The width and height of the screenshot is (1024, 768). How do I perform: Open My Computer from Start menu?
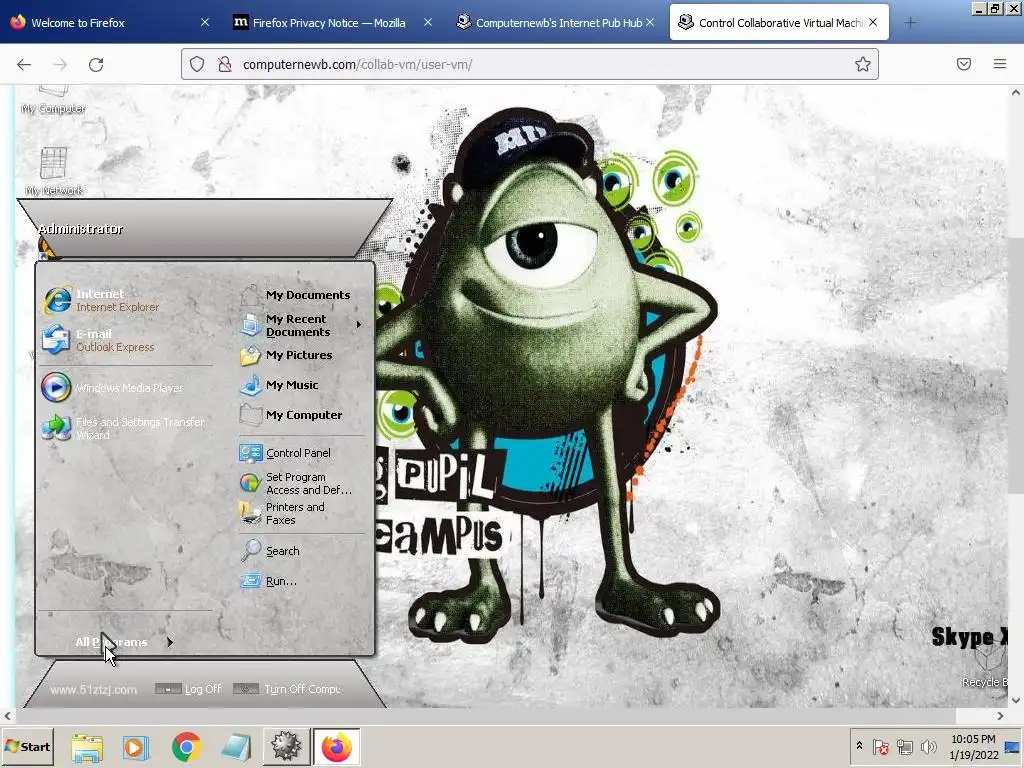pyautogui.click(x=291, y=415)
